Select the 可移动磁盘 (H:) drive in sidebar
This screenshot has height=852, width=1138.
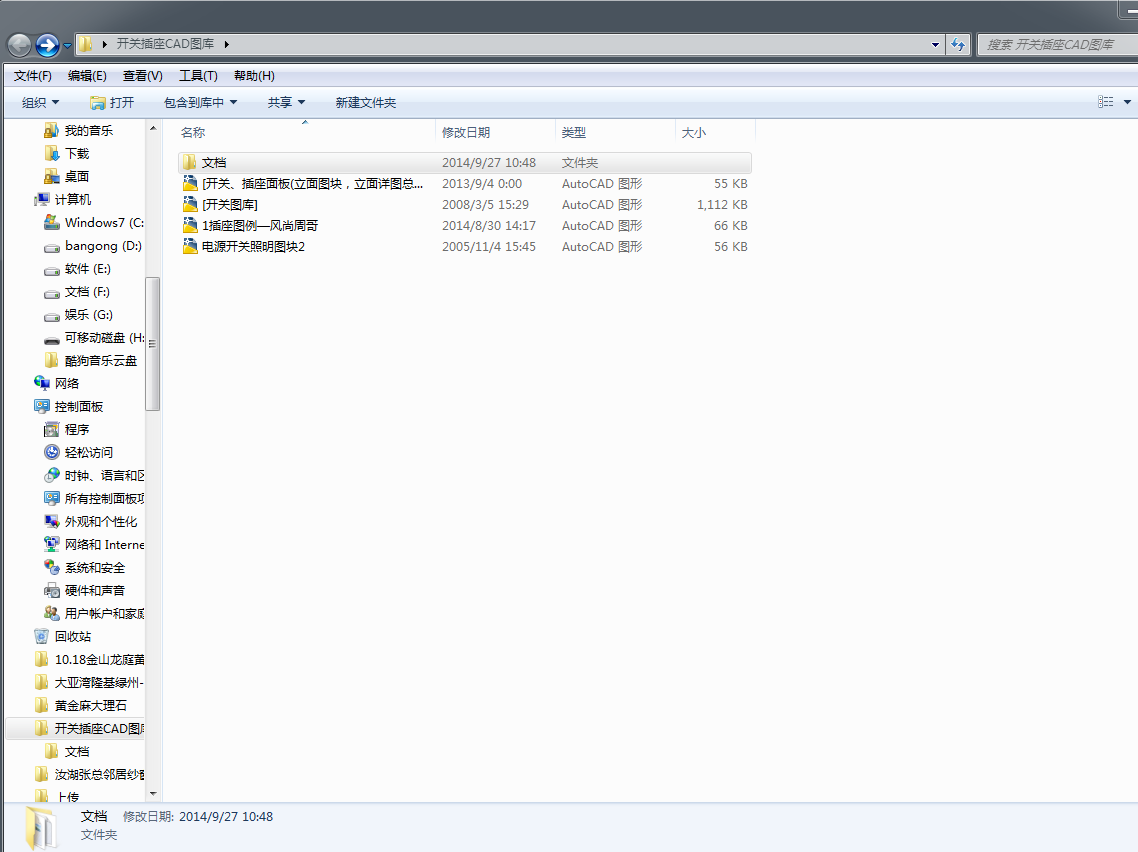pyautogui.click(x=94, y=337)
